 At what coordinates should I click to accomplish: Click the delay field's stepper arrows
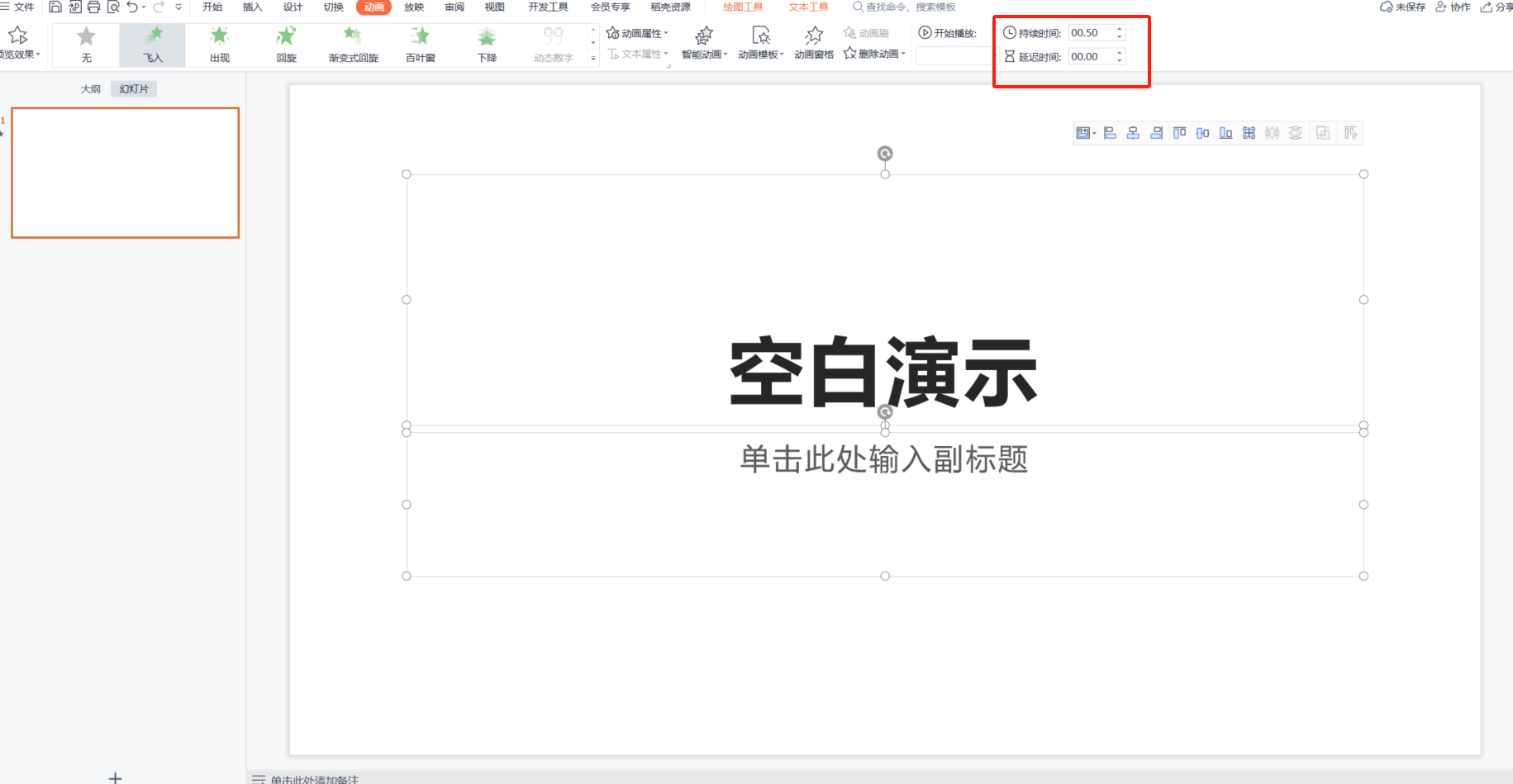pos(1120,57)
